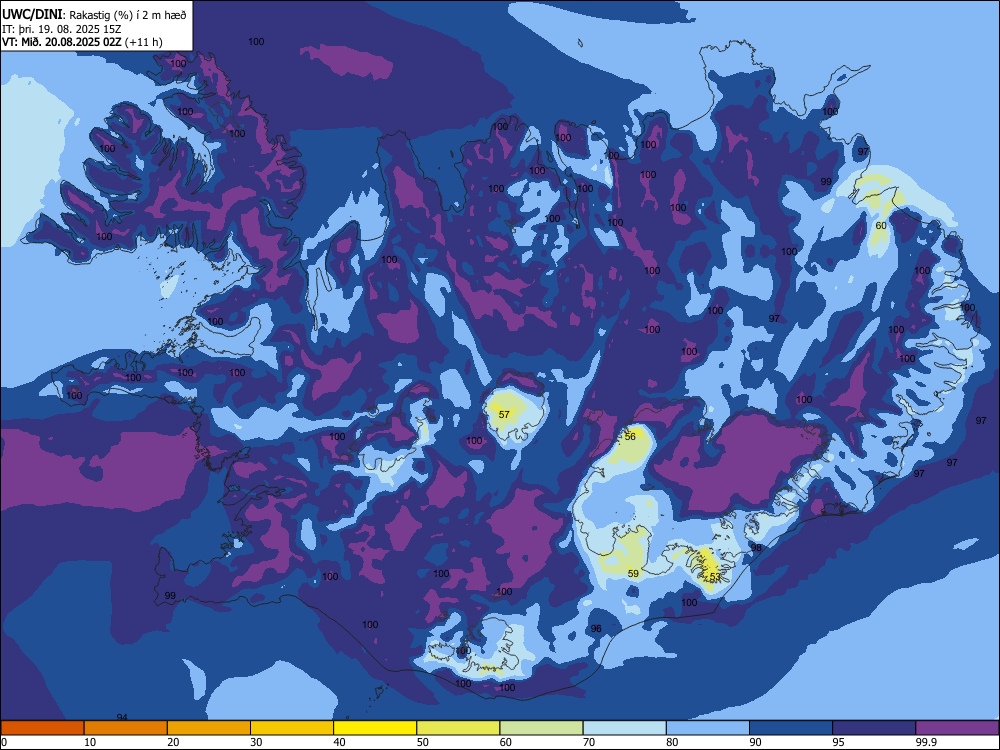Click the '56' humidity value on the map
The height and width of the screenshot is (750, 1000).
click(630, 437)
